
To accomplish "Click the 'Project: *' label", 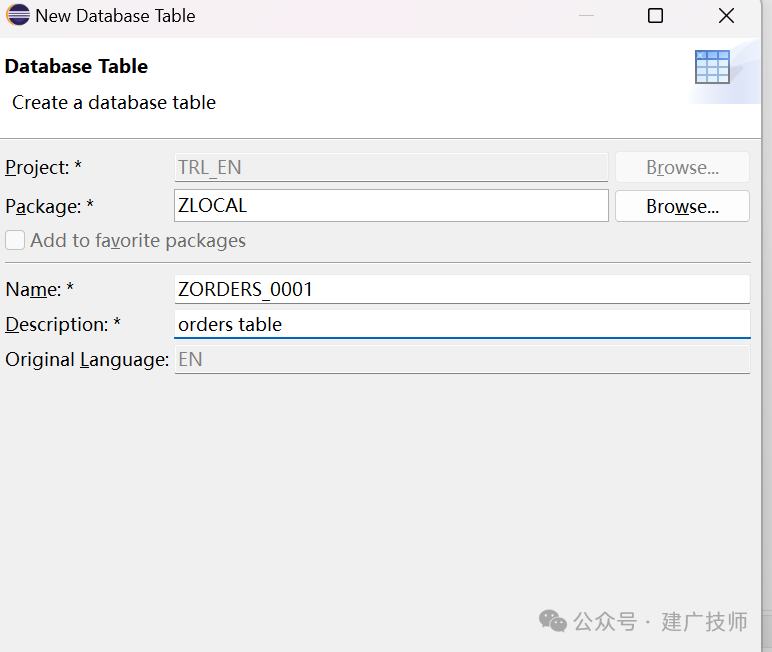I will pyautogui.click(x=43, y=167).
